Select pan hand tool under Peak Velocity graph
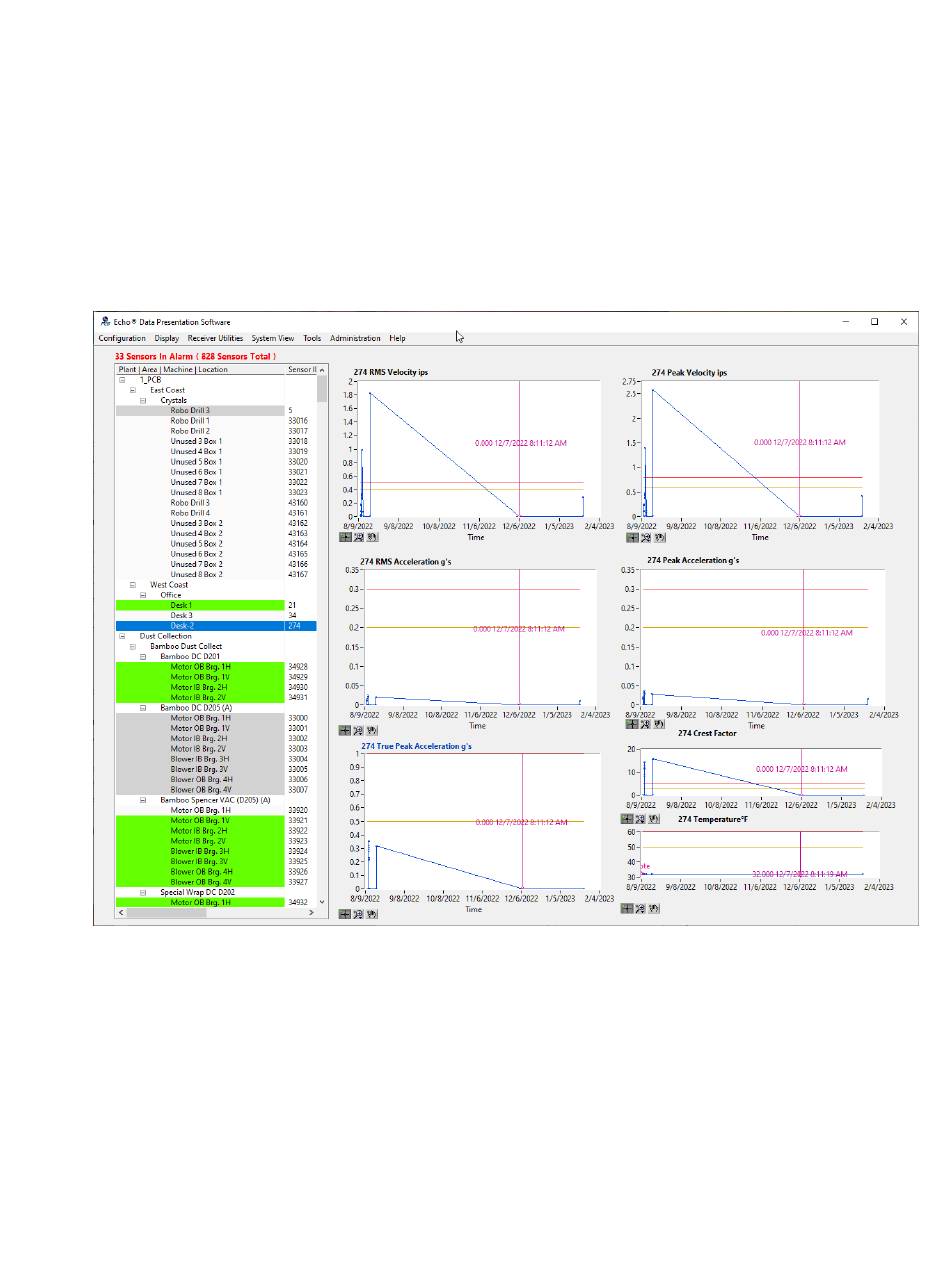The width and height of the screenshot is (950, 1267). pyautogui.click(x=658, y=537)
